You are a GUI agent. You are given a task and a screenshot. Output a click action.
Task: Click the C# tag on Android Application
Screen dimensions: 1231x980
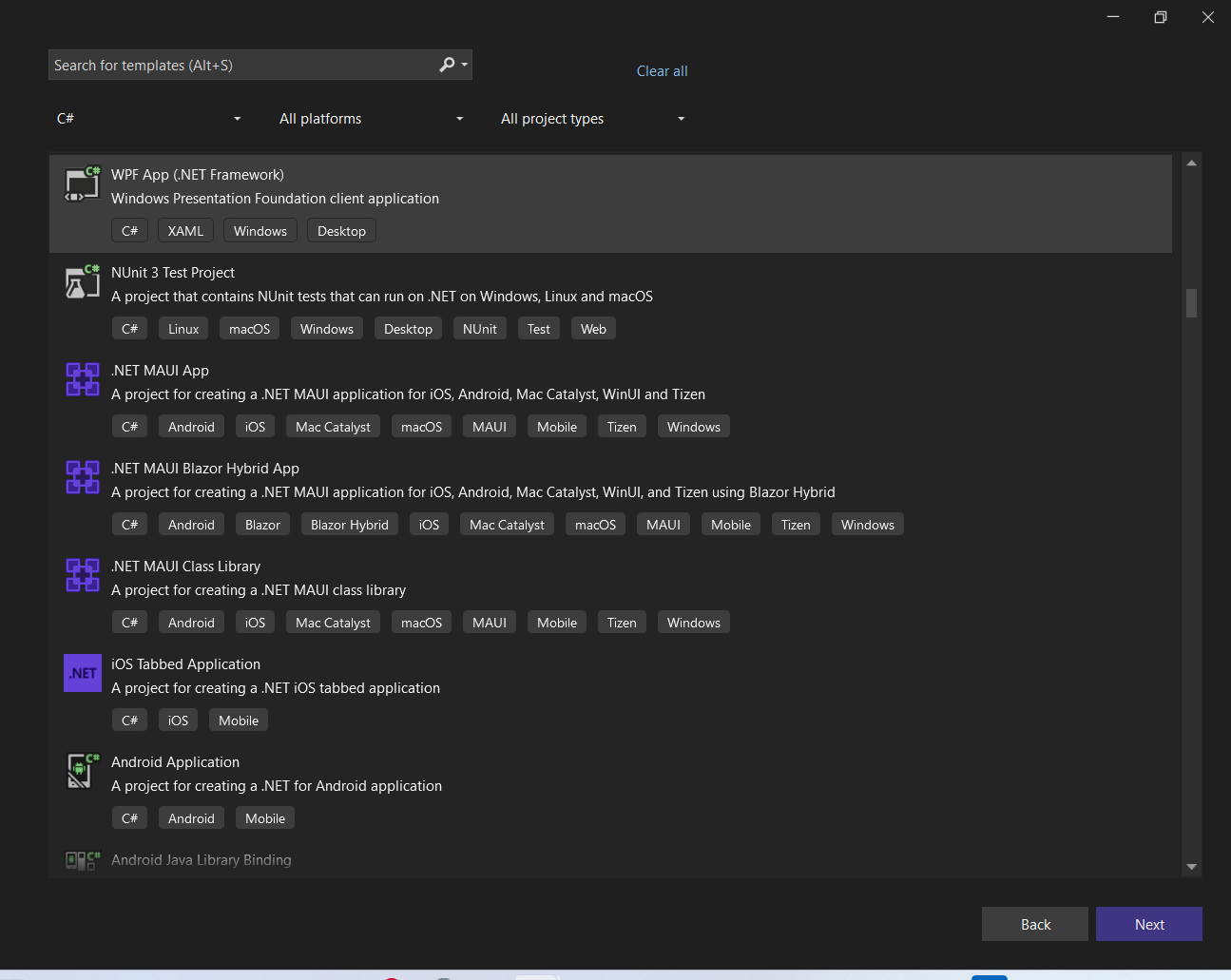pos(130,818)
